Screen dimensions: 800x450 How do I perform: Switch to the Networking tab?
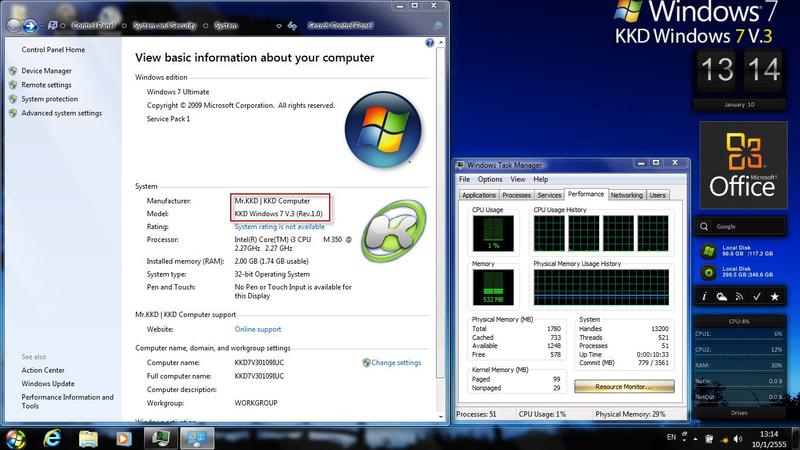pyautogui.click(x=627, y=195)
